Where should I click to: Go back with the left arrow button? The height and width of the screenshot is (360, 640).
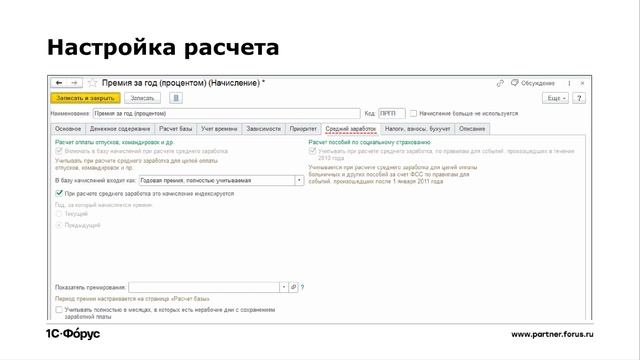pyautogui.click(x=59, y=83)
